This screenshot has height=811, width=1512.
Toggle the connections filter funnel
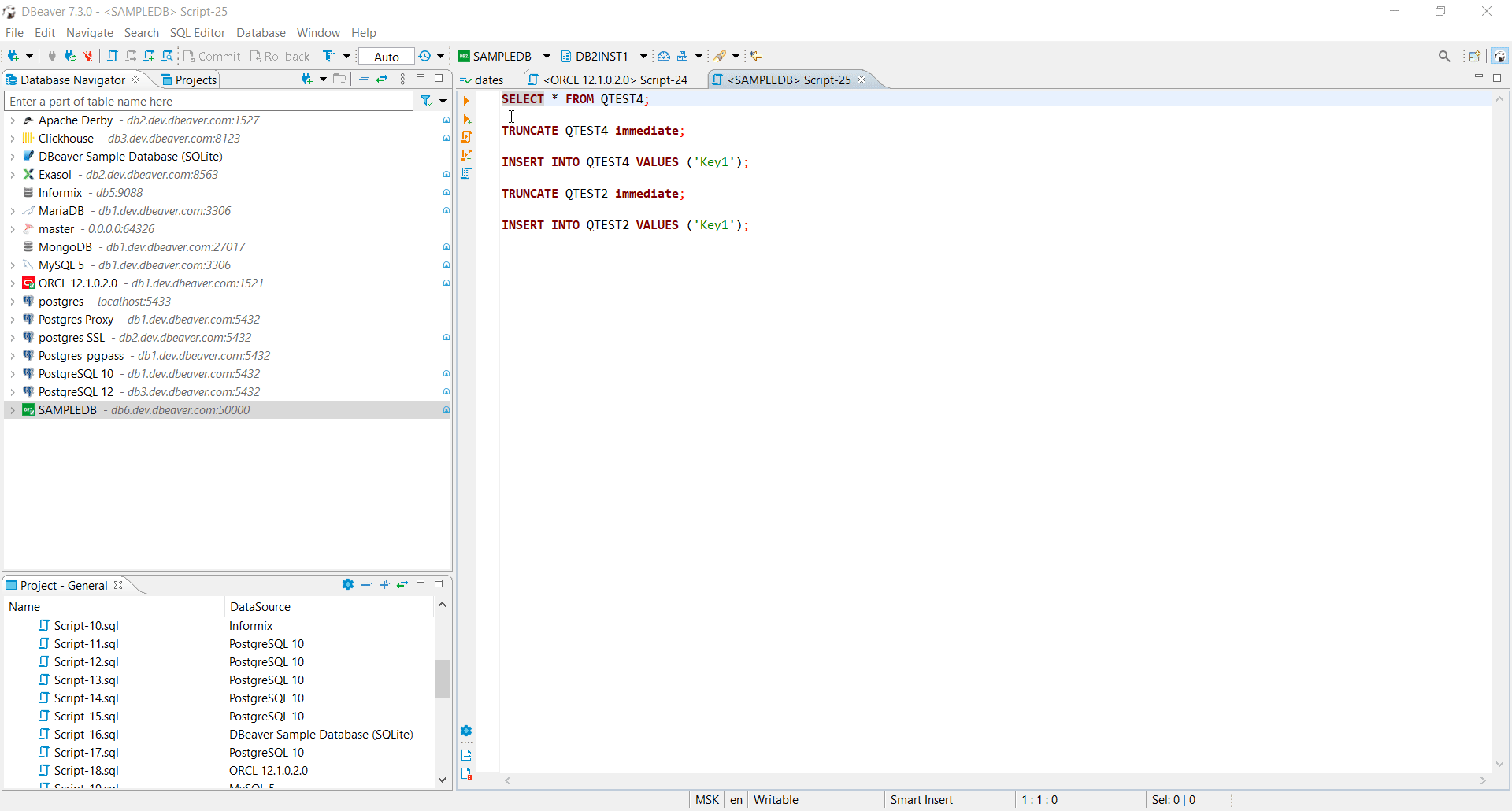click(x=425, y=101)
